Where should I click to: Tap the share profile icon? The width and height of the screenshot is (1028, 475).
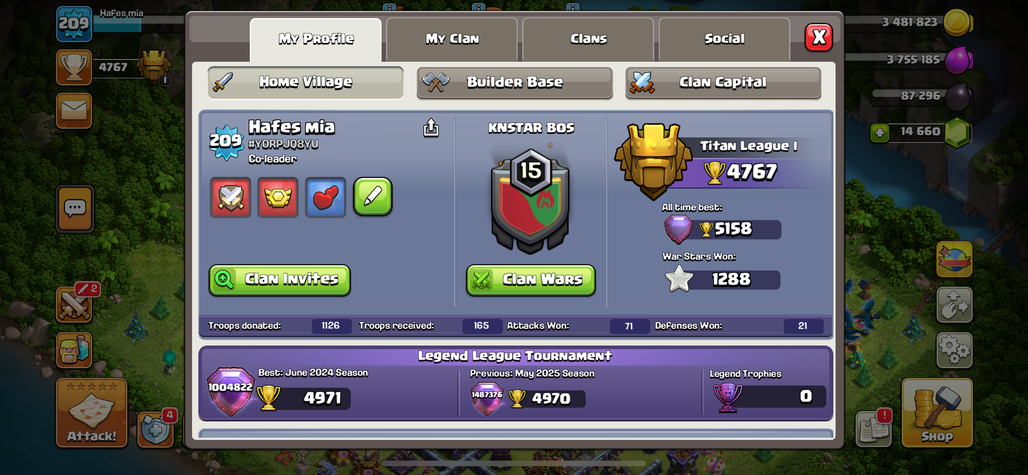tap(430, 128)
